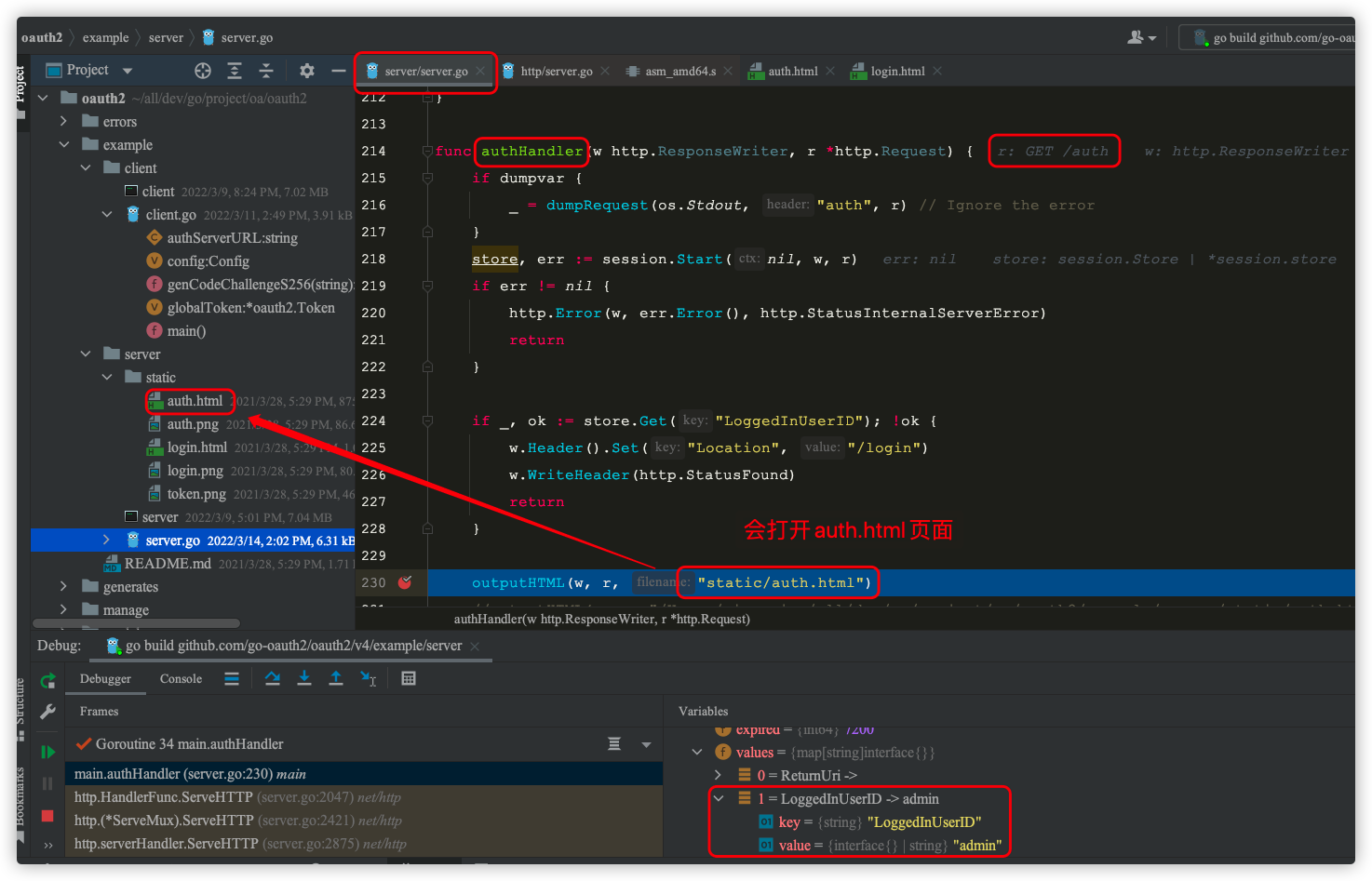The height and width of the screenshot is (881, 1372).
Task: Toggle code folding at line 214
Action: click(427, 151)
